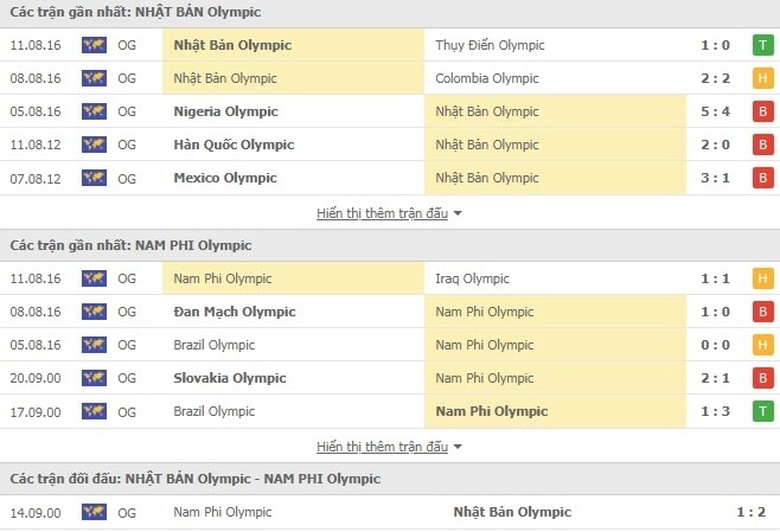Image resolution: width=780 pixels, height=532 pixels.
Task: Open Iraq Olympic team link
Action: tap(472, 279)
